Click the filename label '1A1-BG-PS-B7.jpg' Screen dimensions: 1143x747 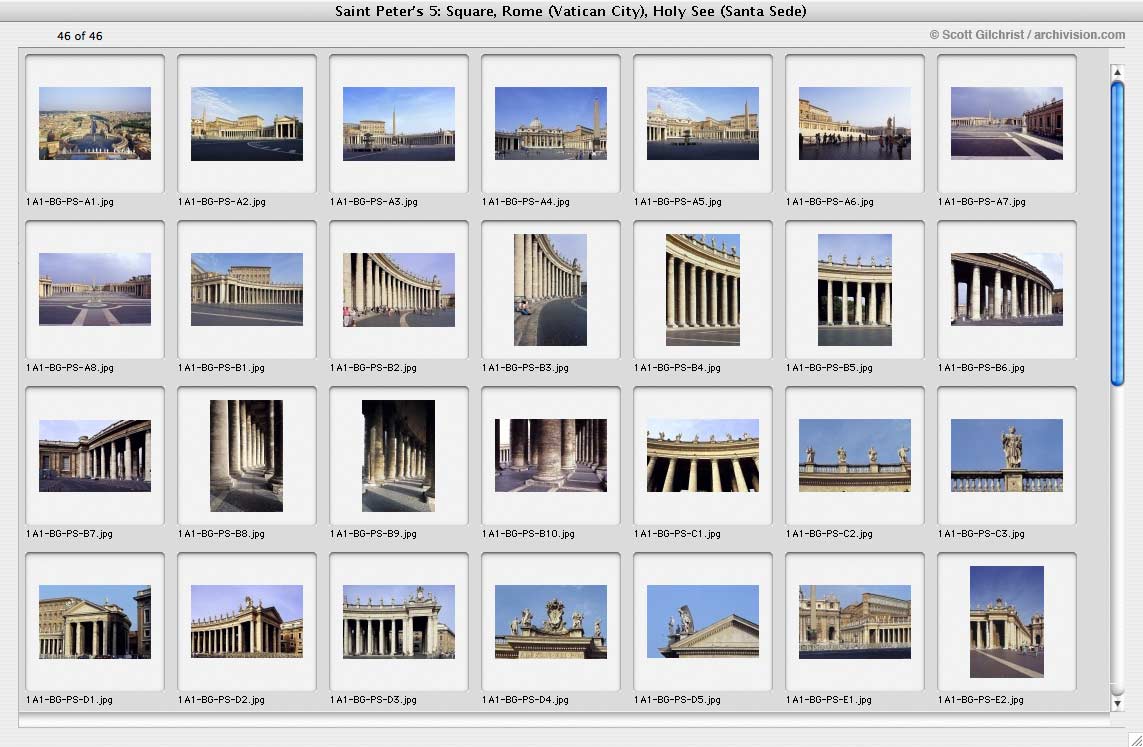pos(69,534)
